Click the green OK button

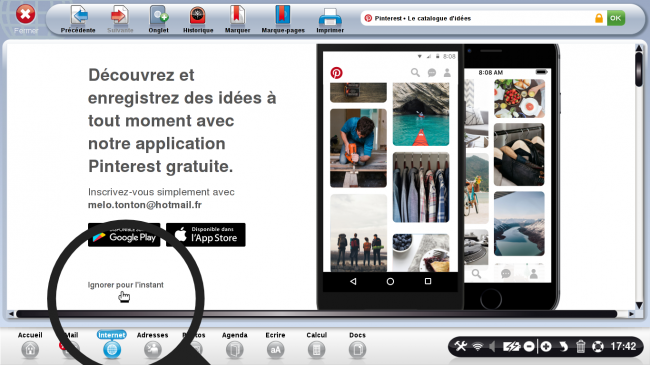tap(616, 18)
